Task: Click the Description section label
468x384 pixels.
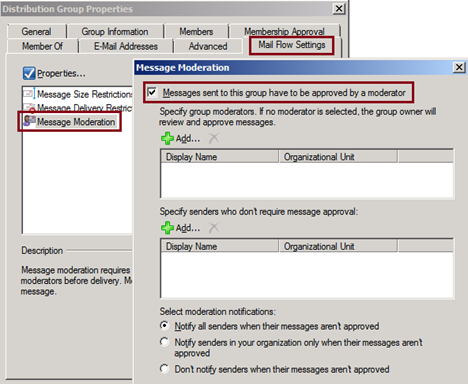Action: pyautogui.click(x=42, y=250)
